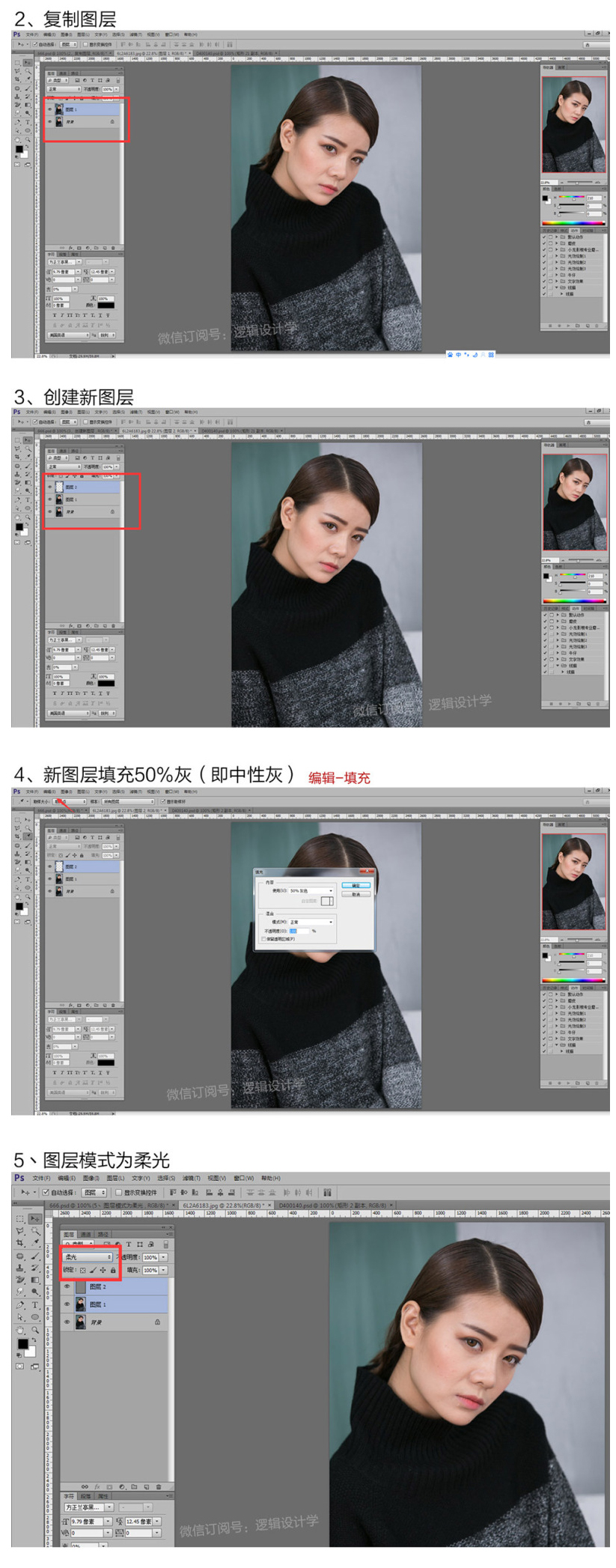The width and height of the screenshot is (616, 1568).
Task: Toggle lock image pixels brush icon in step 5
Action: pos(93,1270)
